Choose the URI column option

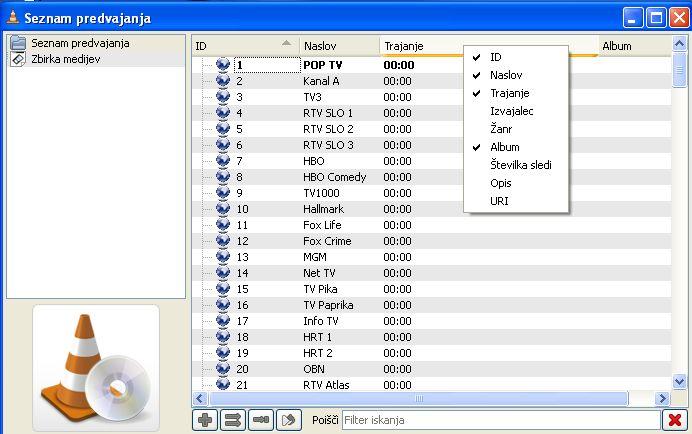tap(498, 201)
